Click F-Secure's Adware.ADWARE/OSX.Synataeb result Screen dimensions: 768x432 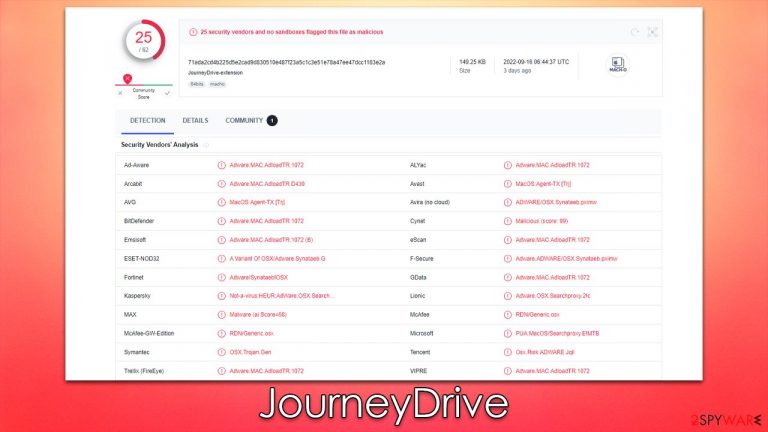click(566, 259)
